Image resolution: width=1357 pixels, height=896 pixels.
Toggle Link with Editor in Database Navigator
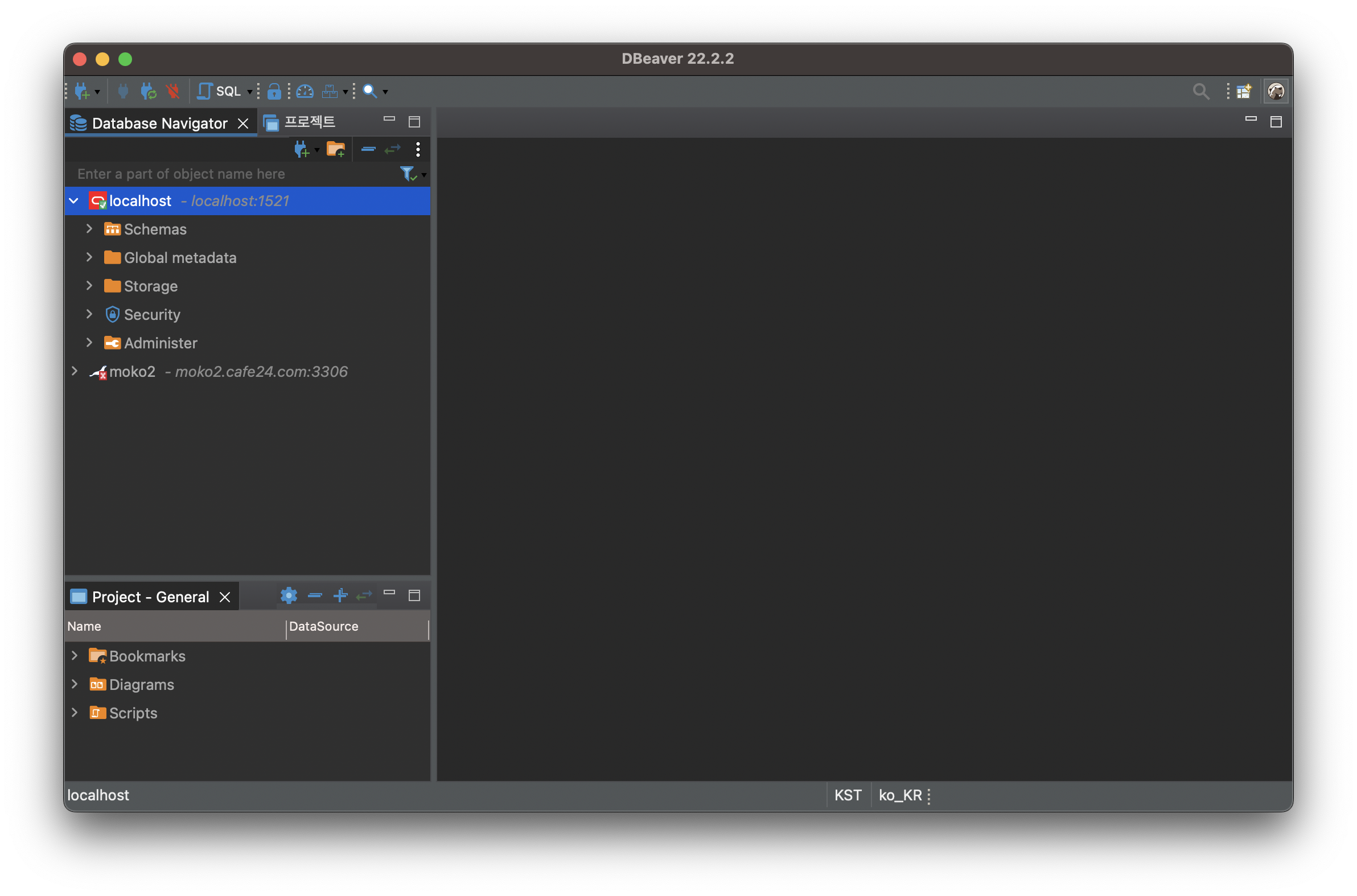[393, 150]
